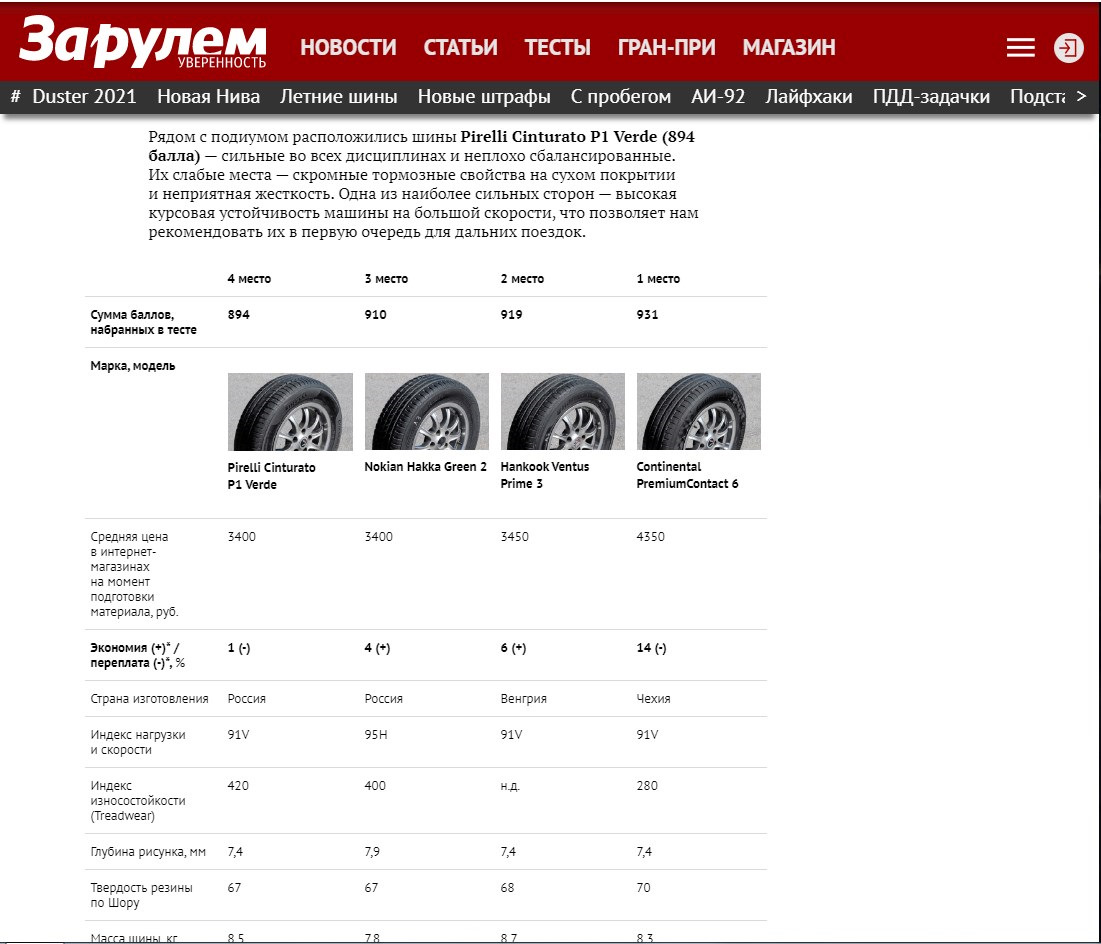Click the country cell 'Чехия'
The width and height of the screenshot is (1101, 944).
tap(654, 699)
